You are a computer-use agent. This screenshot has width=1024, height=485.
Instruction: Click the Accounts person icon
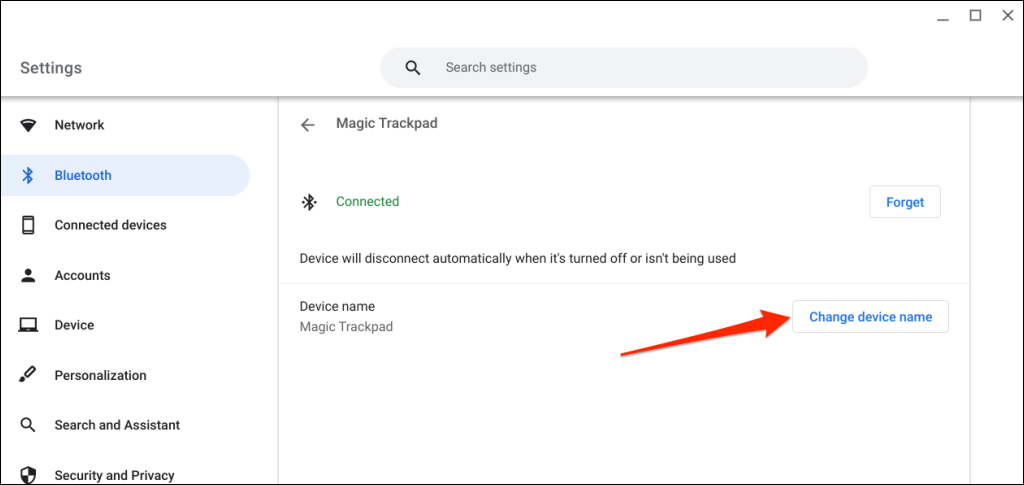(x=28, y=275)
